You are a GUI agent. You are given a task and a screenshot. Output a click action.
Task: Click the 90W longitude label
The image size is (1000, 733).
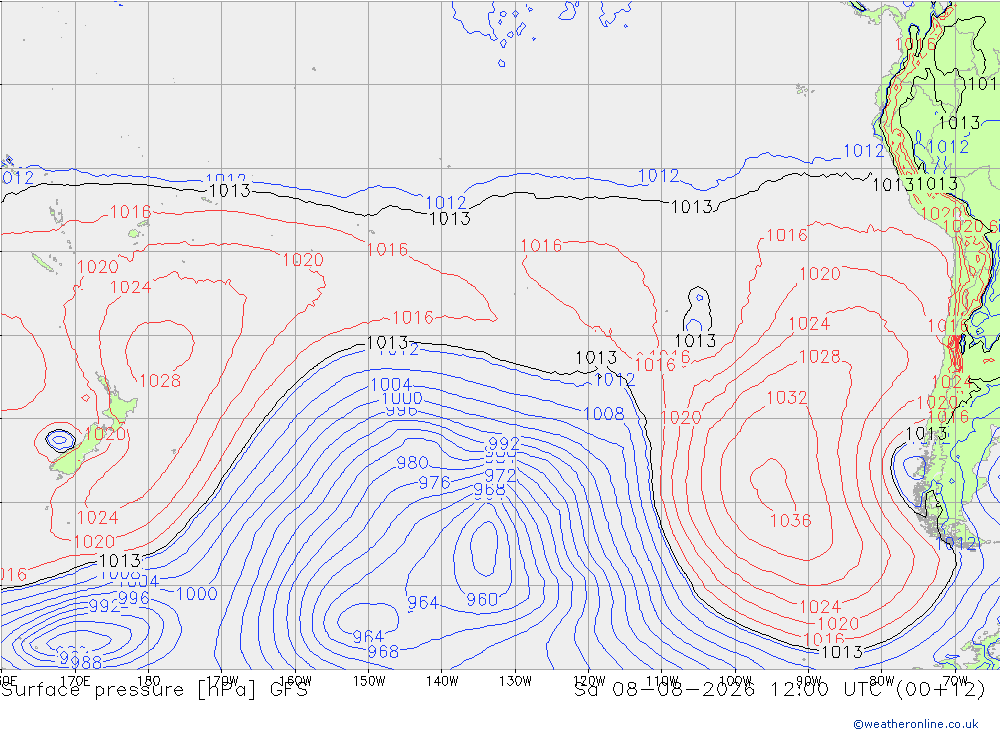click(x=809, y=681)
